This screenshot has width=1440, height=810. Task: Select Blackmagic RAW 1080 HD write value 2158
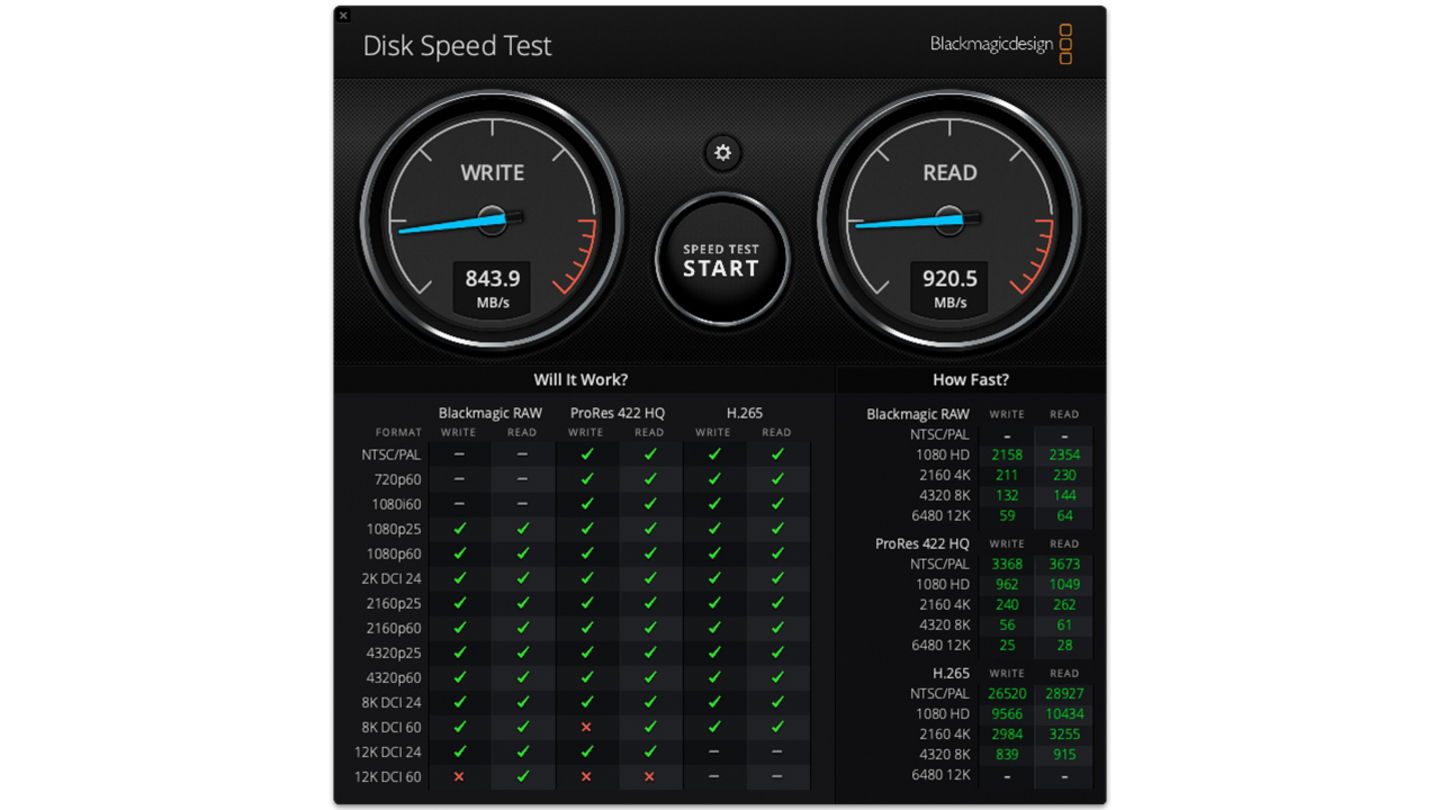(x=1007, y=454)
